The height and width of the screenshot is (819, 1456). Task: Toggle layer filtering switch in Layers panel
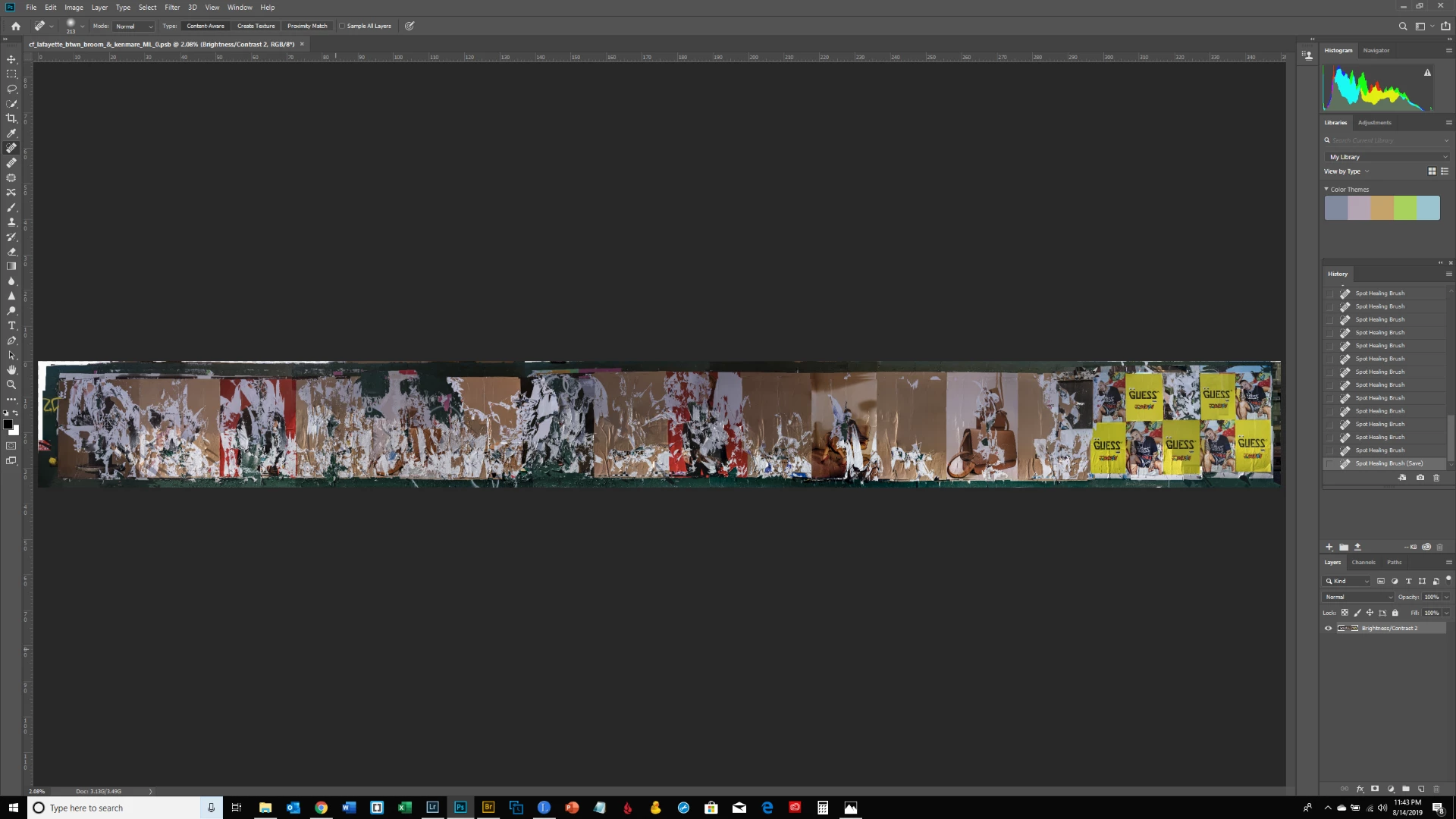pyautogui.click(x=1448, y=579)
